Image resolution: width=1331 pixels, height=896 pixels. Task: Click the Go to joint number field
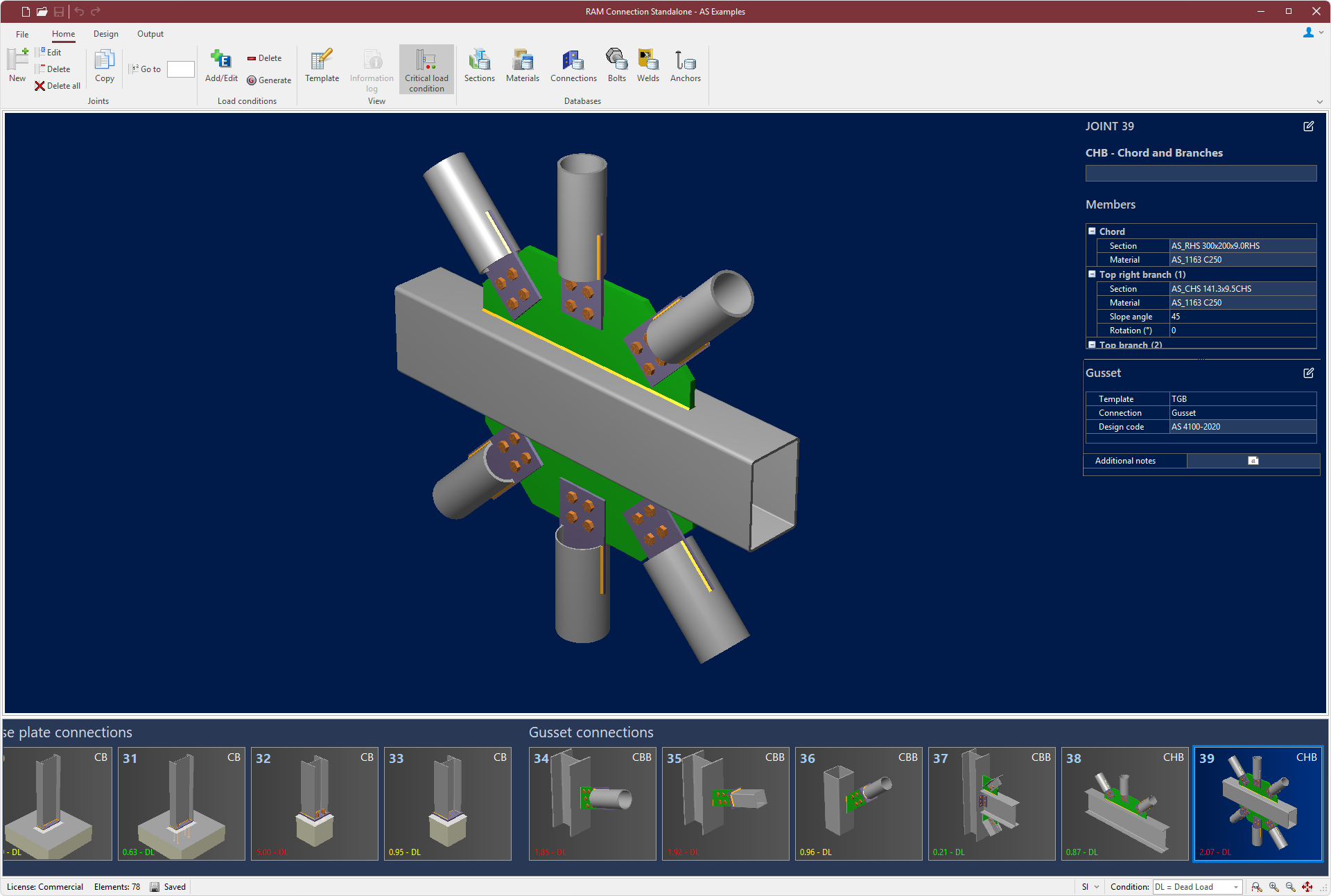[180, 69]
